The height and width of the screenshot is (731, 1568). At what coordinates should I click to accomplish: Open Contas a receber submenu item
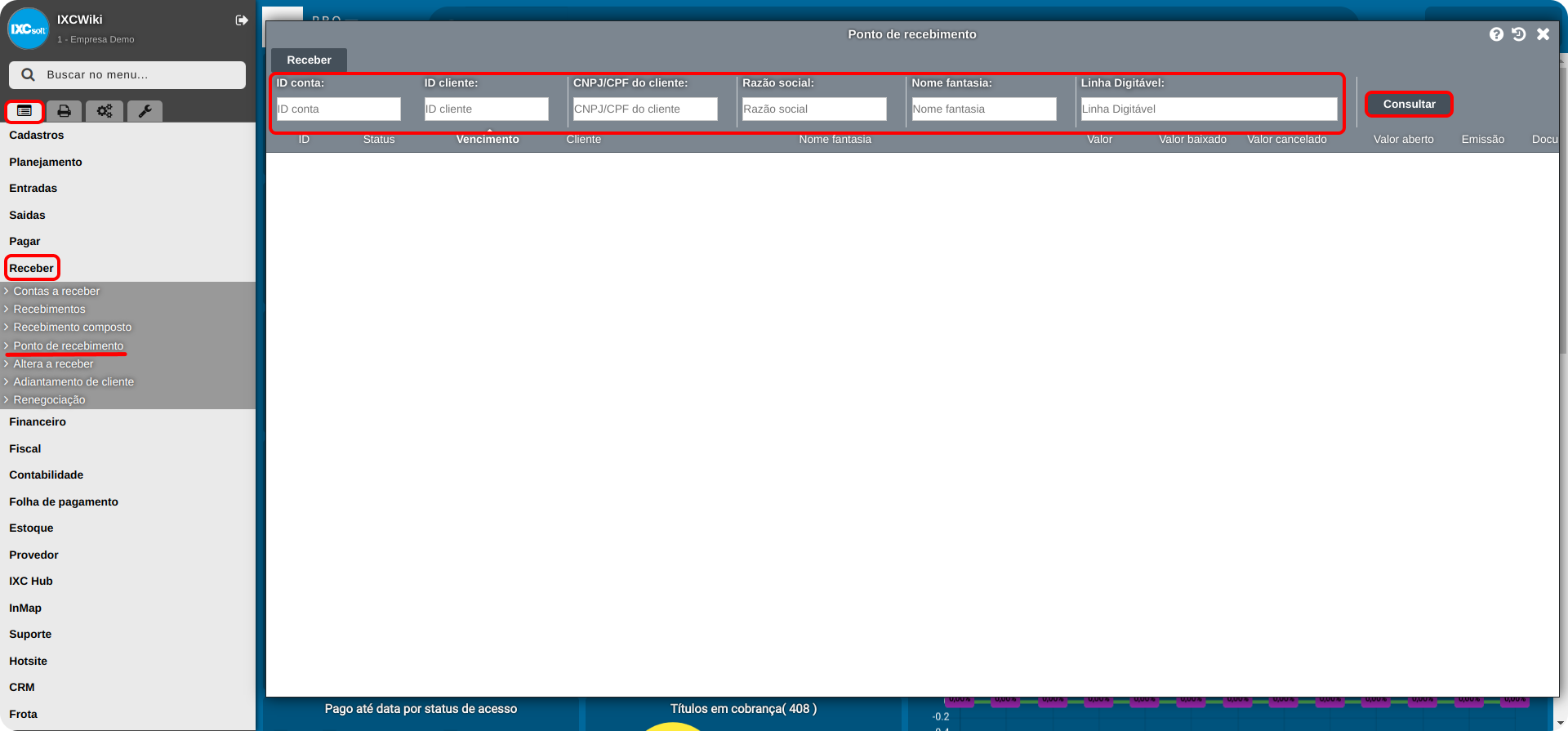point(56,292)
